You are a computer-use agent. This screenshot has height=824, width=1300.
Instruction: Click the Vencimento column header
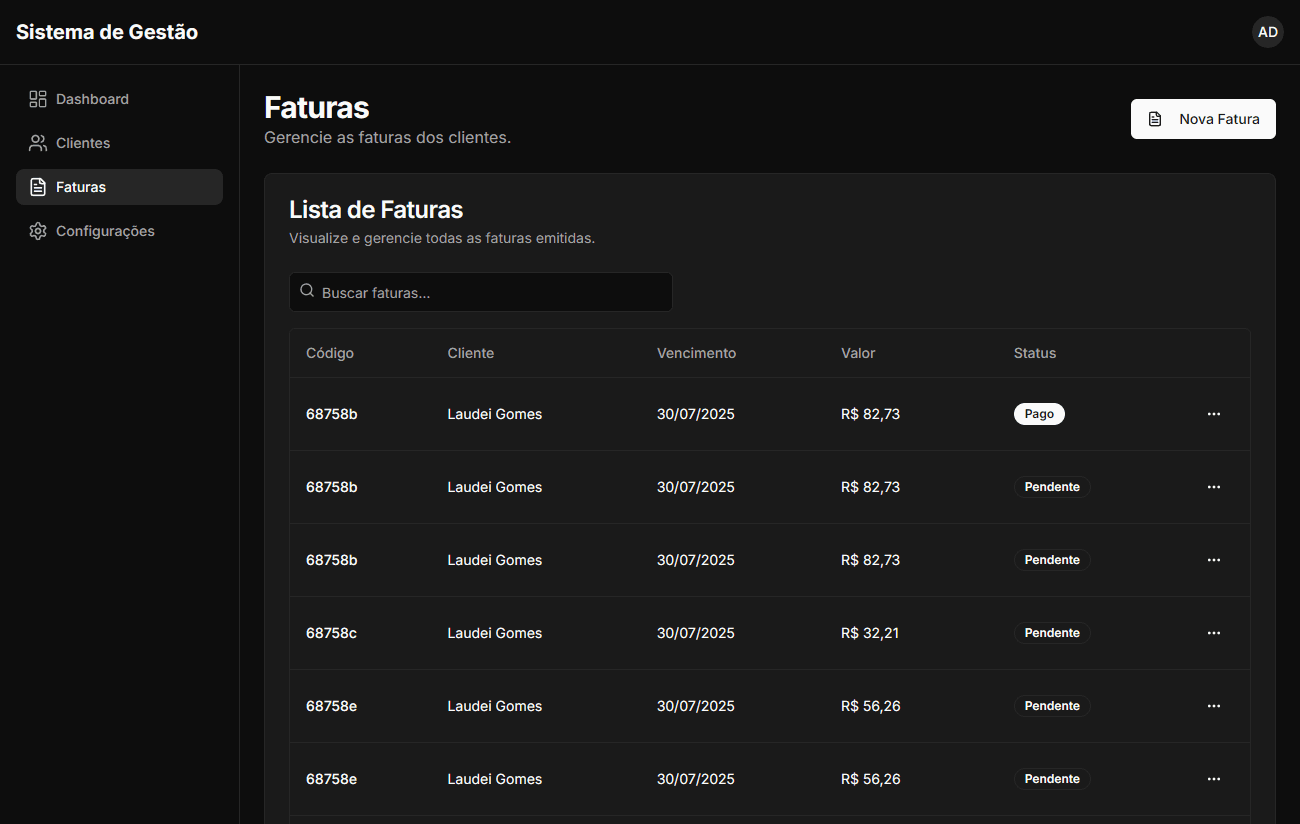click(x=696, y=353)
